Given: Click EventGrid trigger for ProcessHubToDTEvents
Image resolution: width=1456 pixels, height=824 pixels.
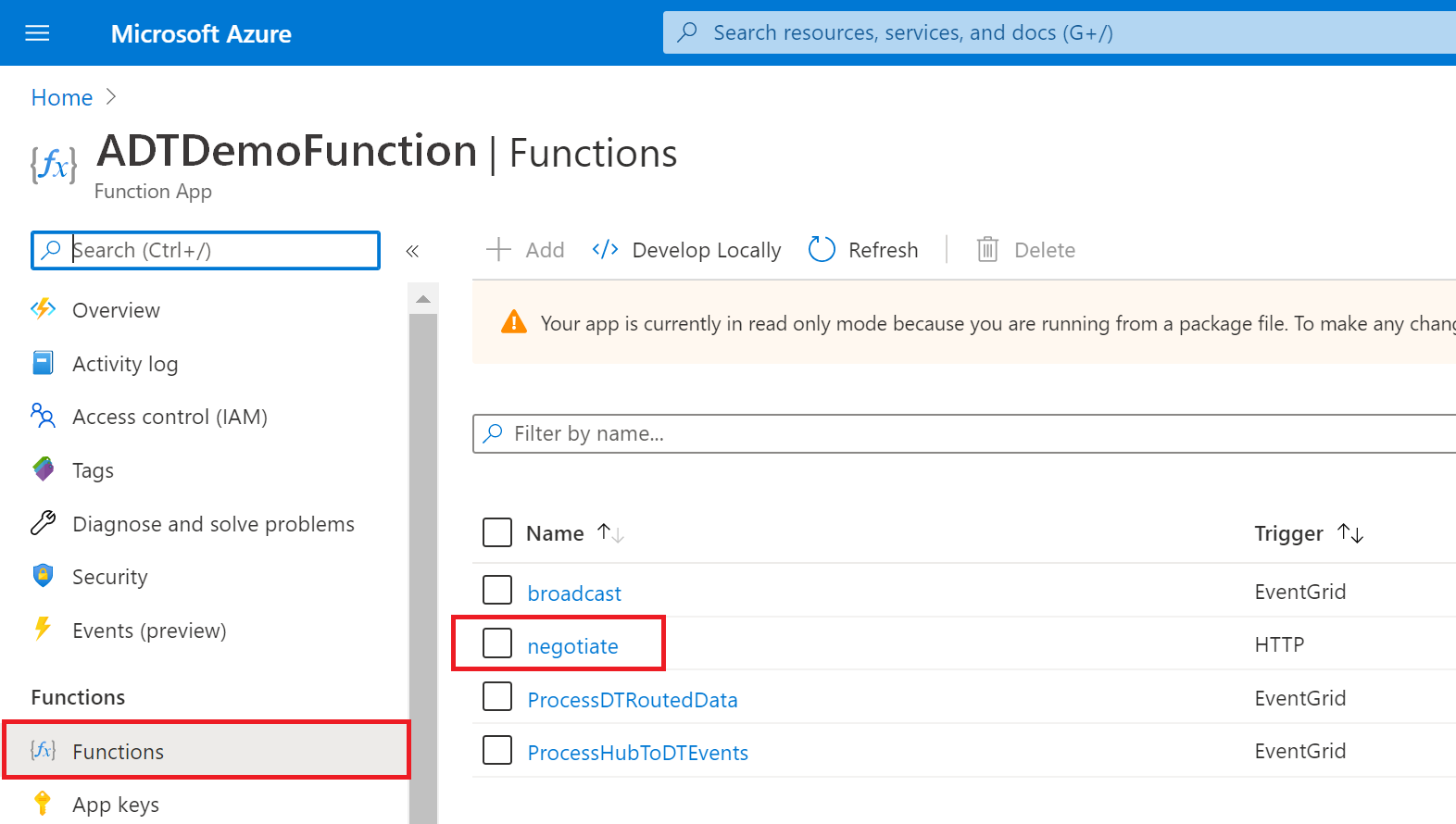Looking at the screenshot, I should click(1300, 751).
